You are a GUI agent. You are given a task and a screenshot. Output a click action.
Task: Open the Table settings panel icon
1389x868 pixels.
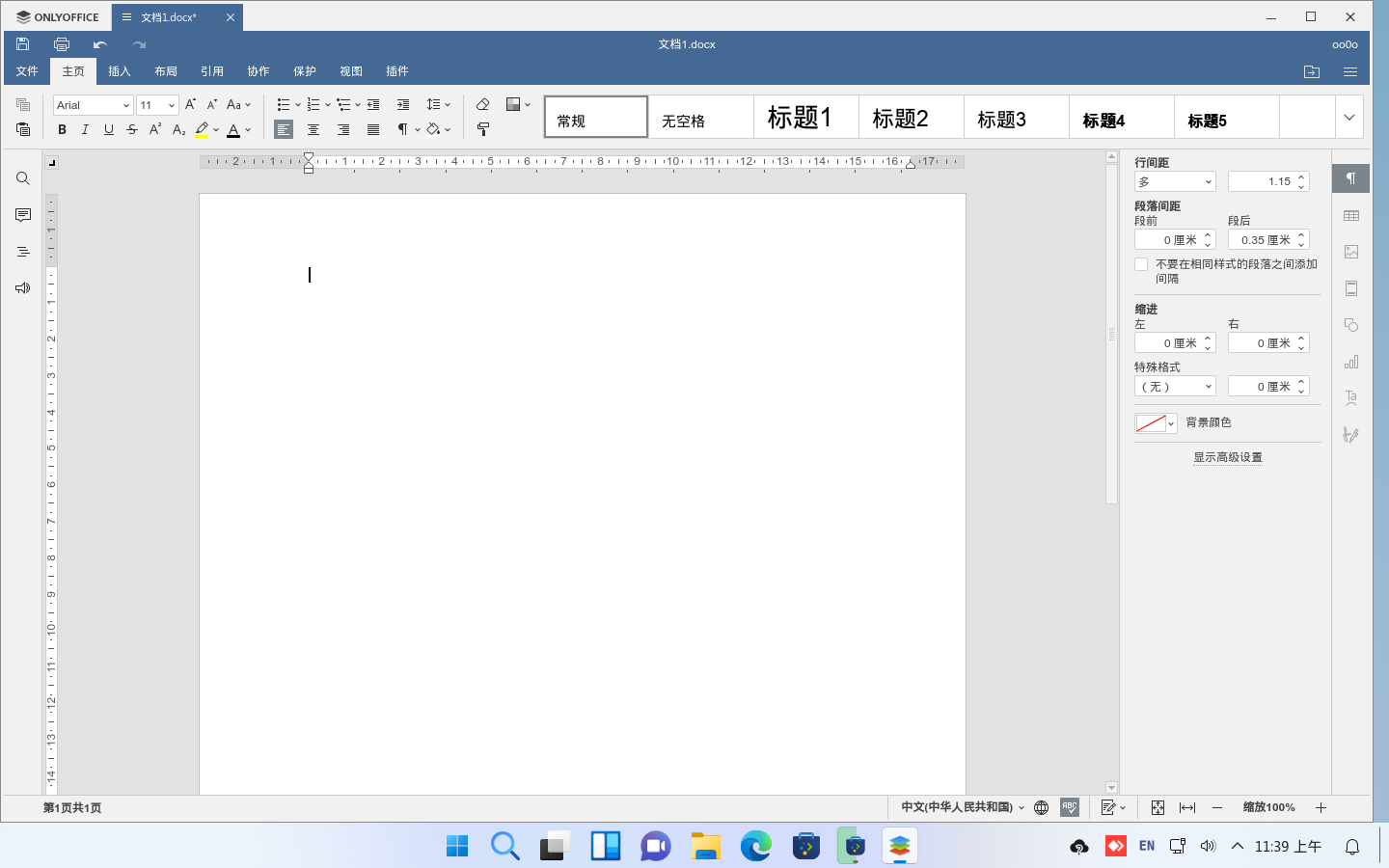[1350, 214]
